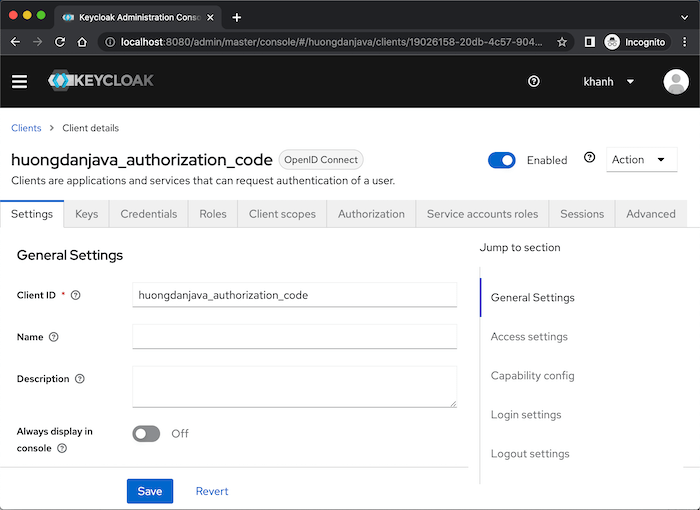This screenshot has height=510, width=700.
Task: Go back with the browser back arrow
Action: tap(15, 42)
